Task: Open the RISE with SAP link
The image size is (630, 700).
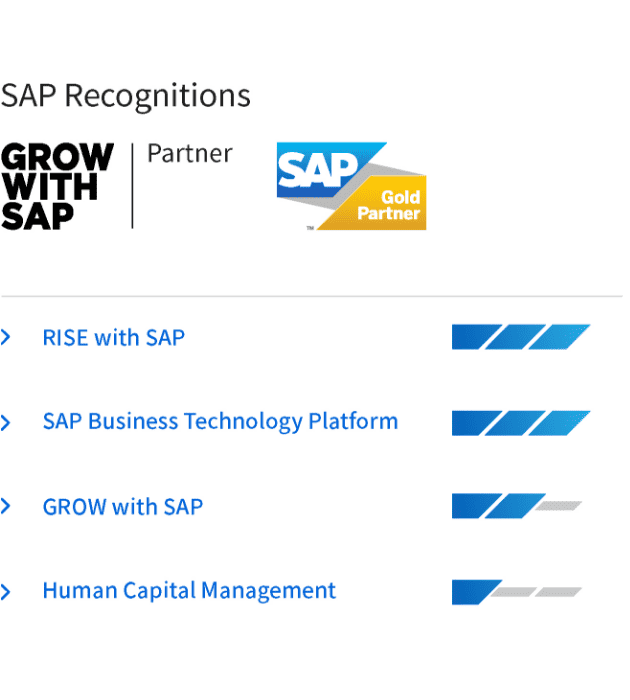Action: pos(113,338)
